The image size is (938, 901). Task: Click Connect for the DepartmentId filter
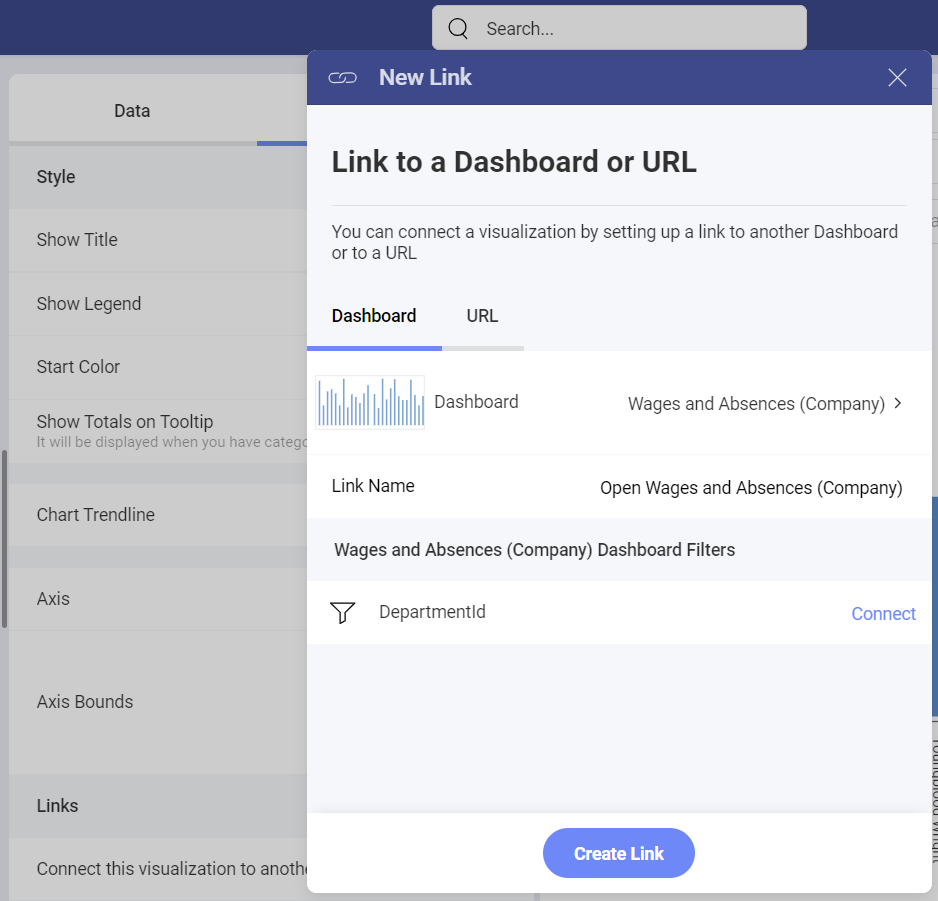[883, 614]
